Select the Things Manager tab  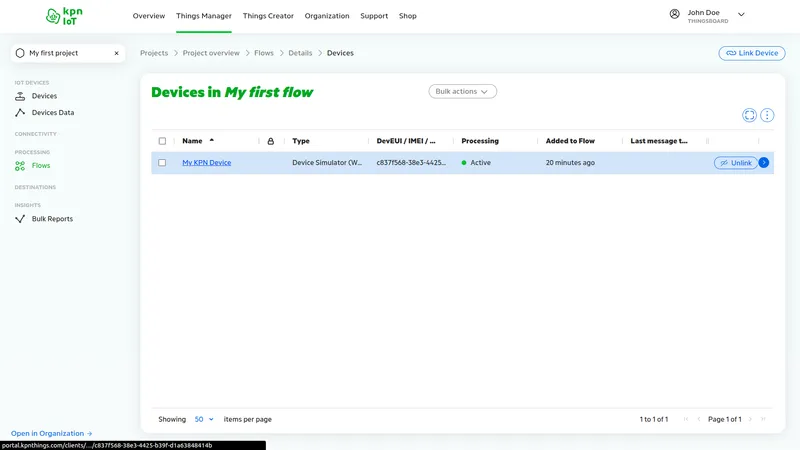(204, 16)
